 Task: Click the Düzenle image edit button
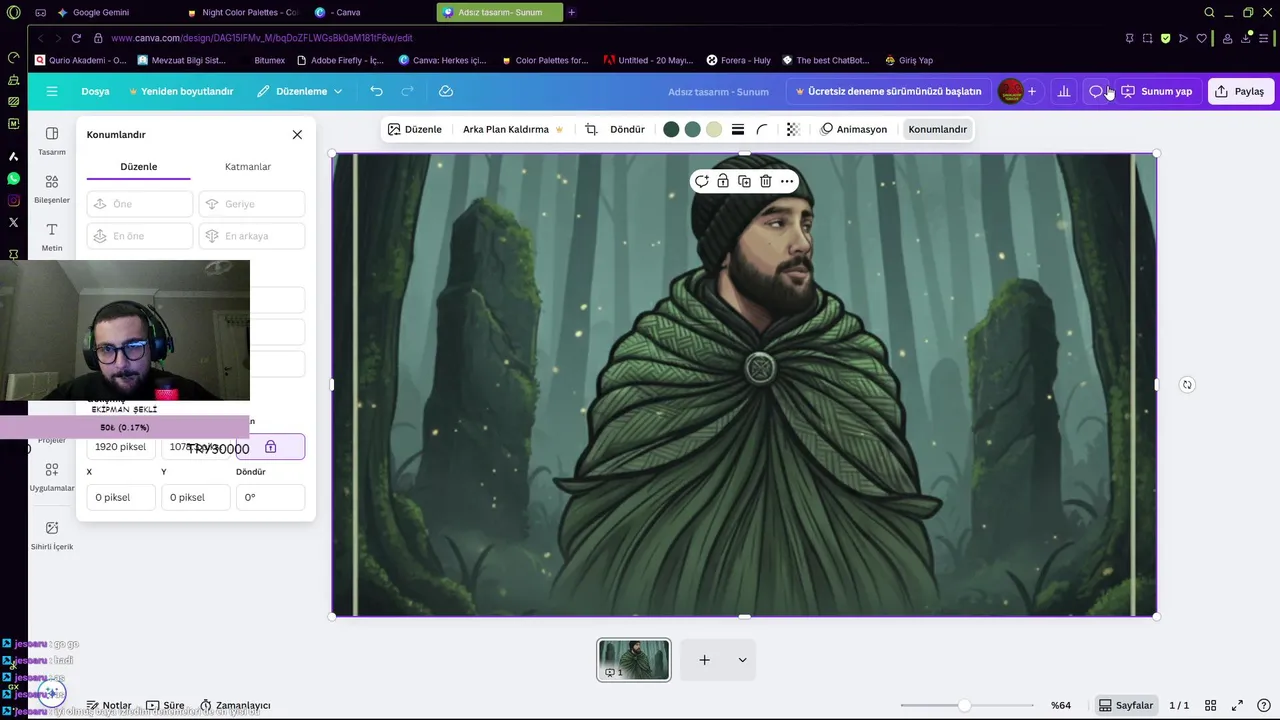(415, 129)
